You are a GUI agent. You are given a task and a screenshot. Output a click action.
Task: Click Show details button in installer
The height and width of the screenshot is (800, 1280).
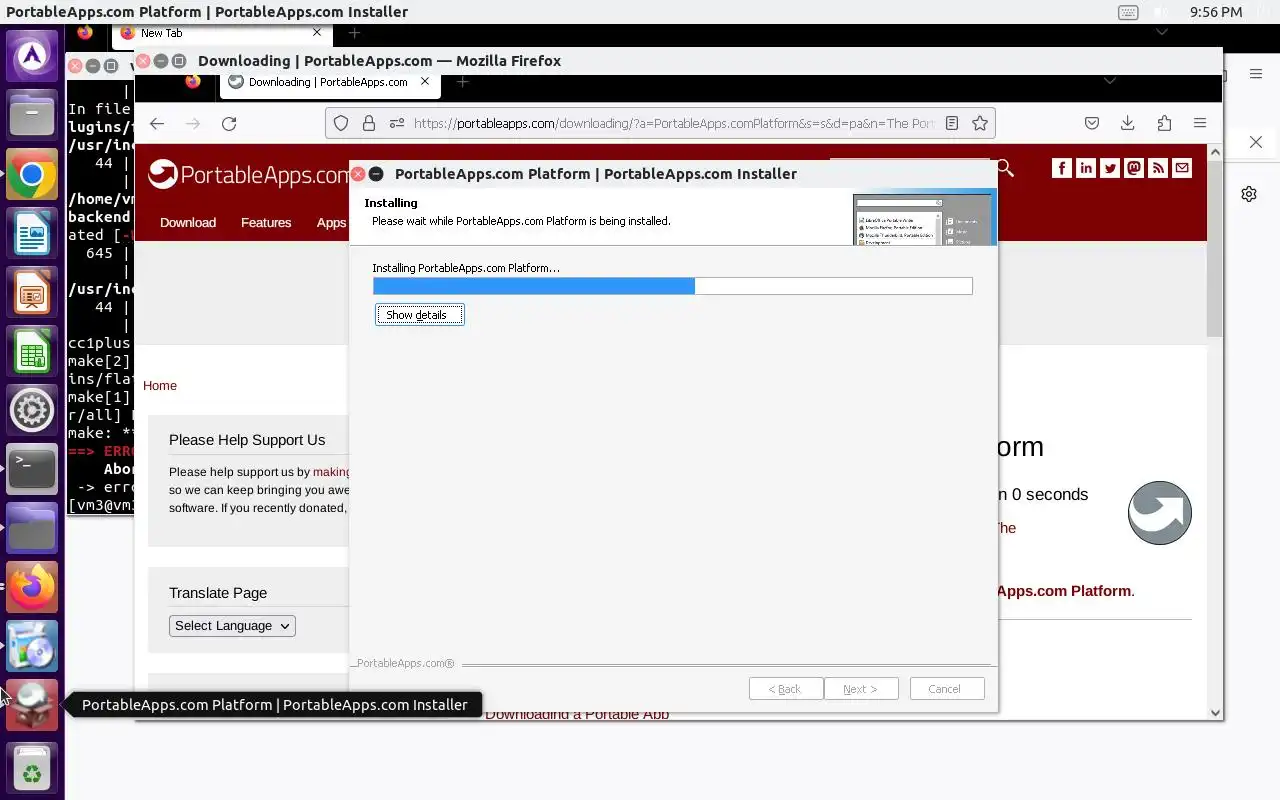pos(420,315)
